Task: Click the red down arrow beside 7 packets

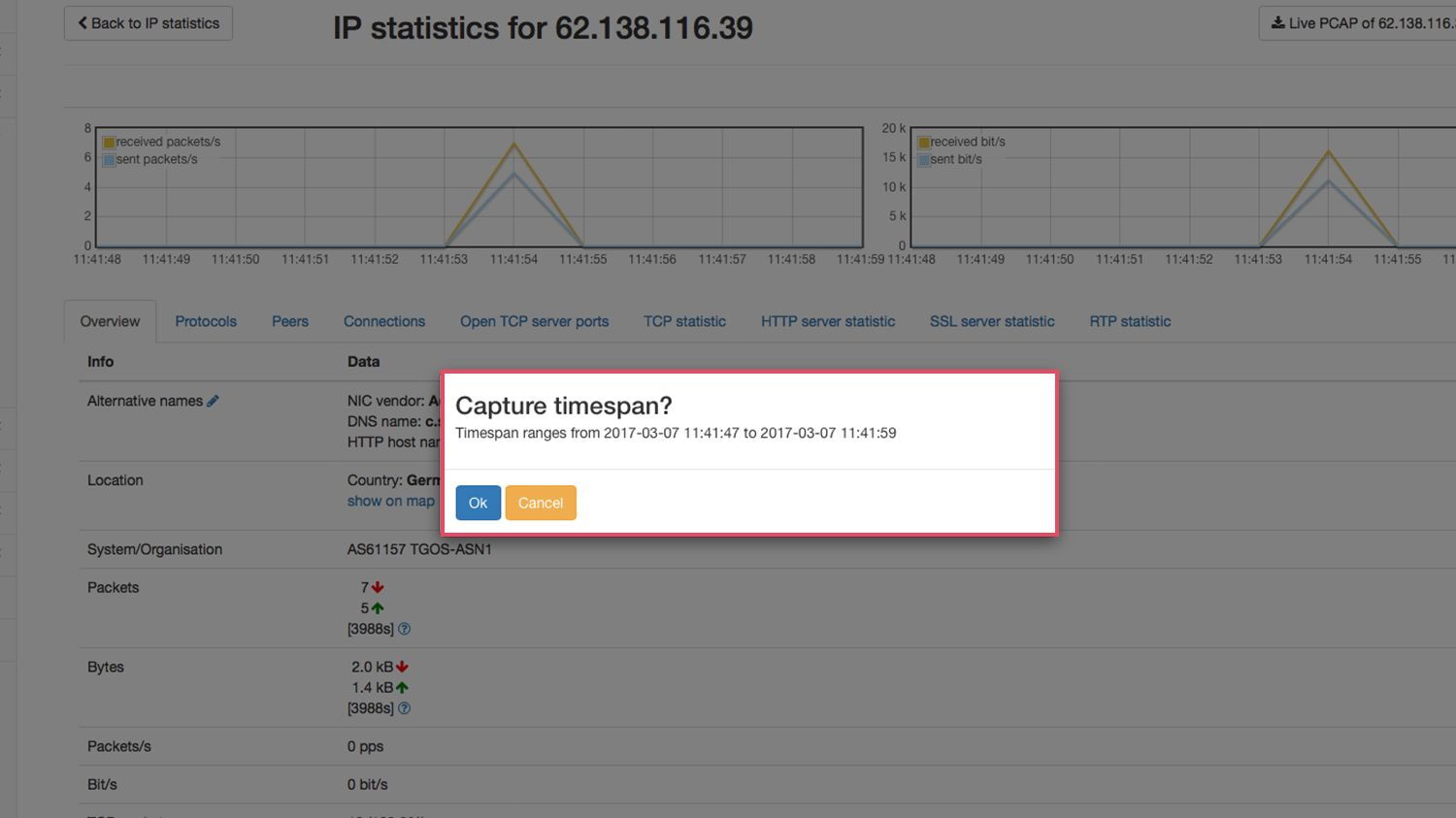Action: [x=378, y=587]
